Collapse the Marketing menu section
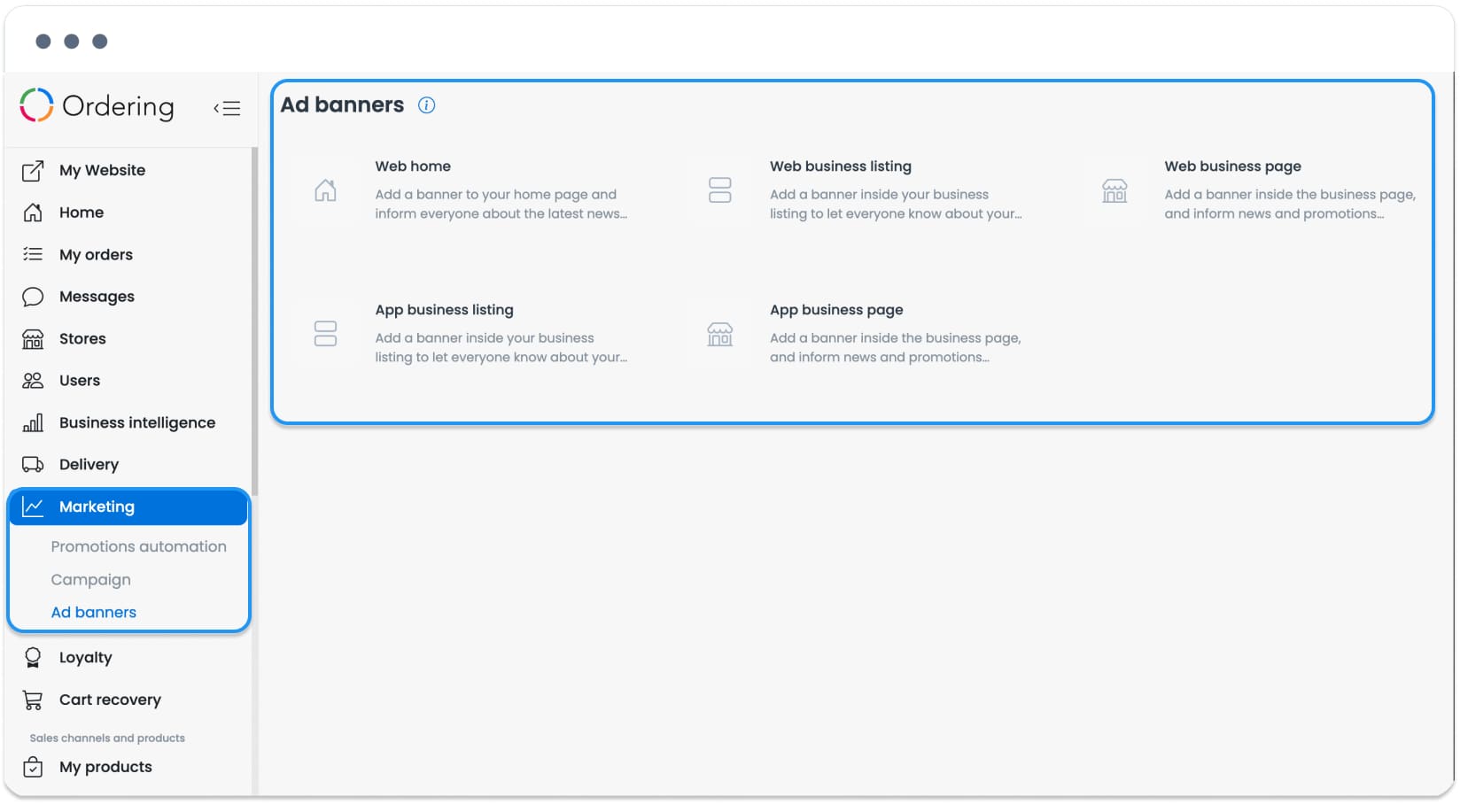The height and width of the screenshot is (812, 1460). pos(128,507)
